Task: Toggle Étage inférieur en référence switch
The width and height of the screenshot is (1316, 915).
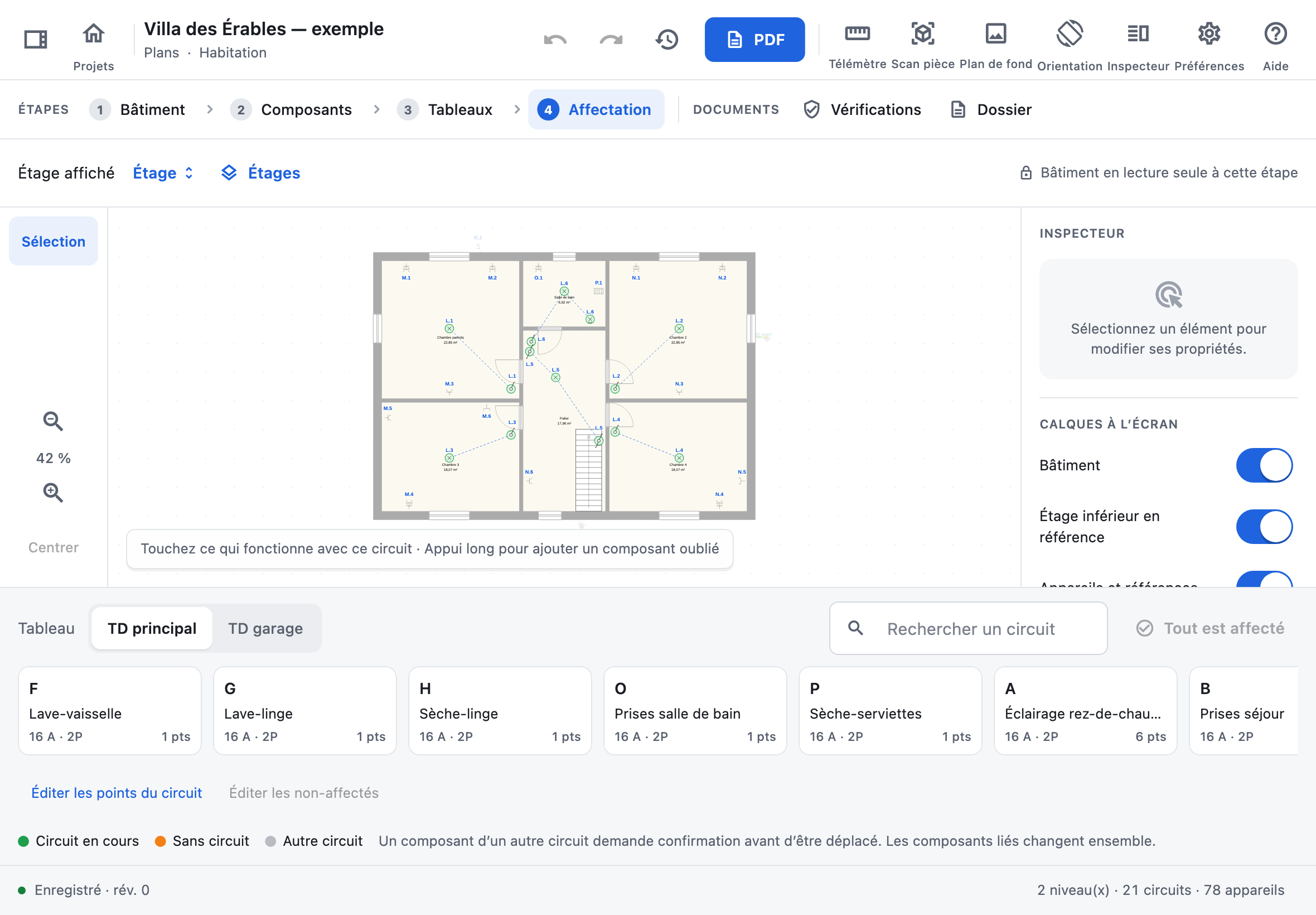Action: (1264, 527)
